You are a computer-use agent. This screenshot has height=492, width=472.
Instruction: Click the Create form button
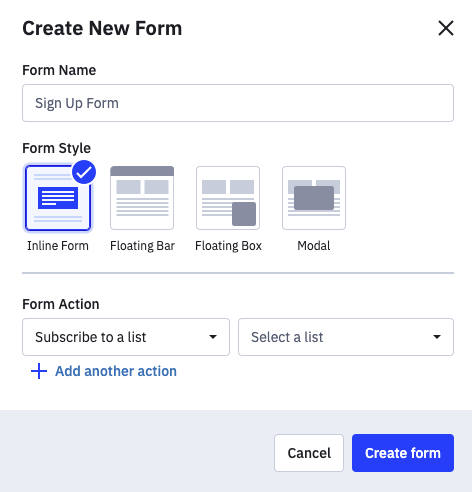[403, 453]
